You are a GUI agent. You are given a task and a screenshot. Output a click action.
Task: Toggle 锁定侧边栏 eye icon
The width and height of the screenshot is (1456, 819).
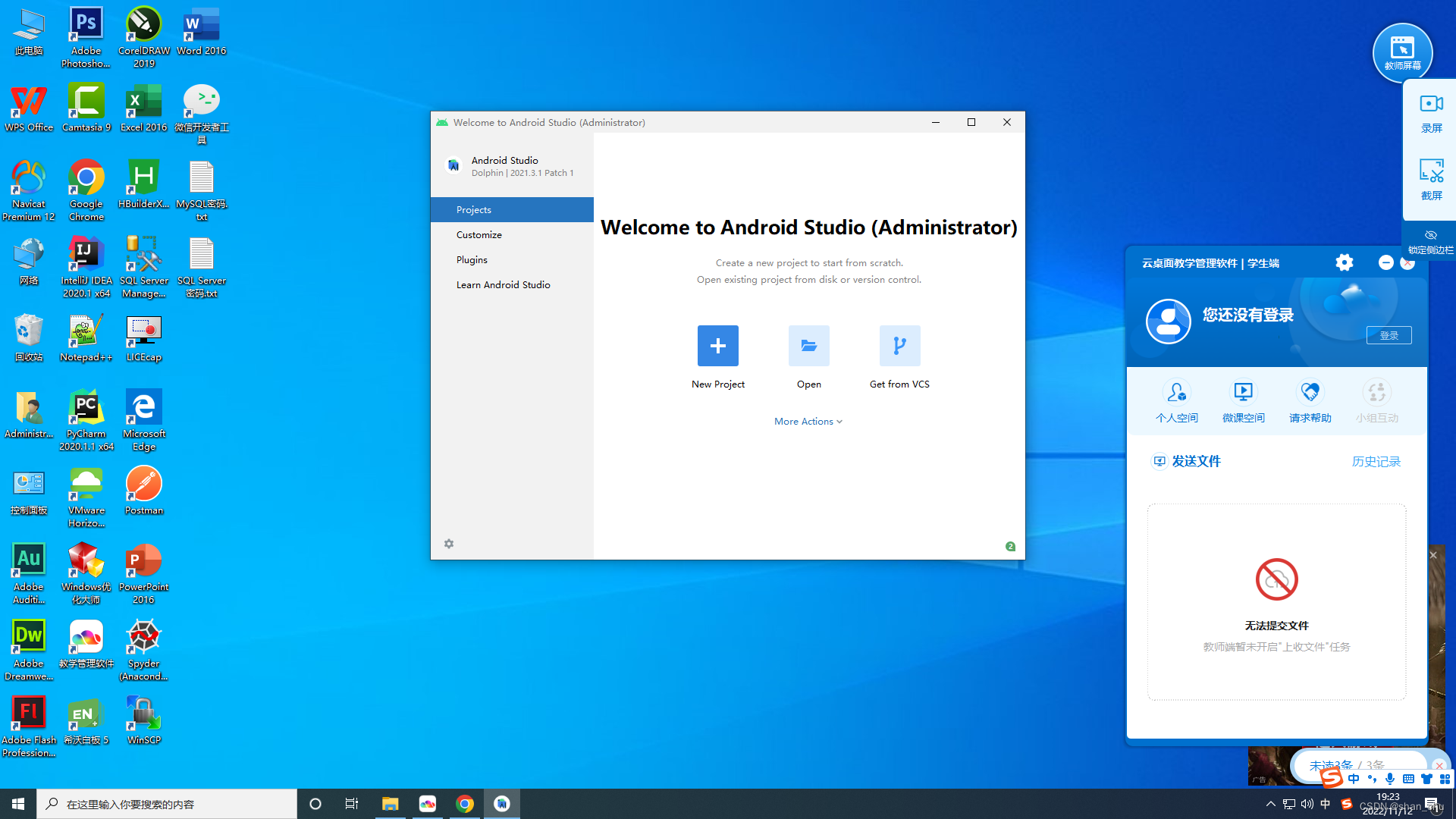click(x=1431, y=235)
